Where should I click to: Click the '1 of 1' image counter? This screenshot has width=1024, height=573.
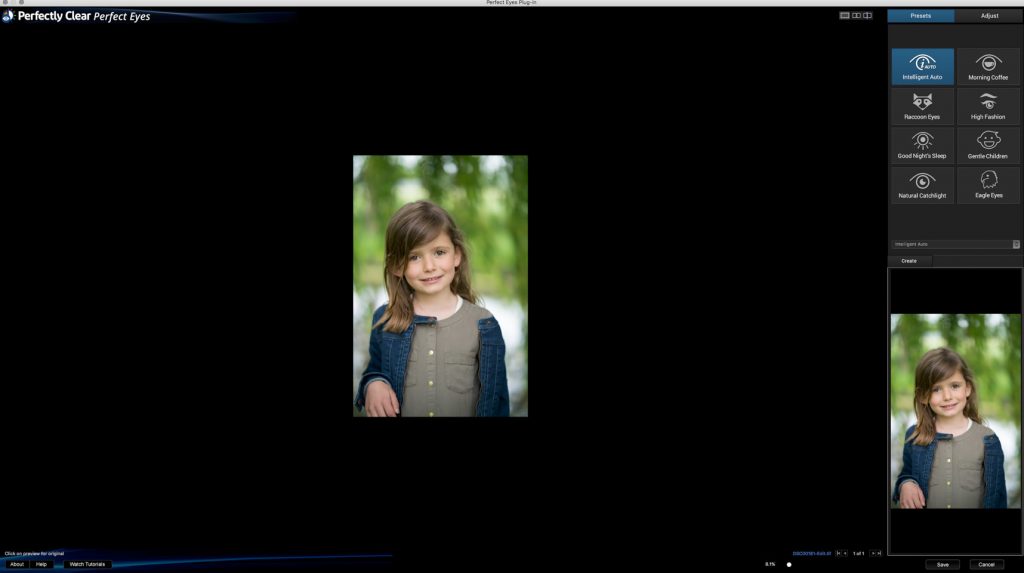point(858,553)
